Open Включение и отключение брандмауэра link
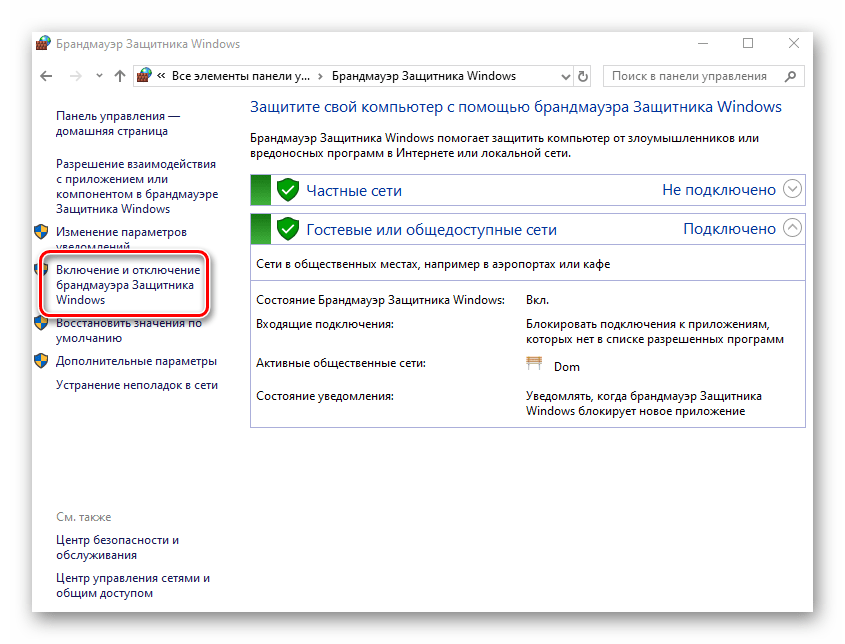845x644 pixels. [127, 285]
